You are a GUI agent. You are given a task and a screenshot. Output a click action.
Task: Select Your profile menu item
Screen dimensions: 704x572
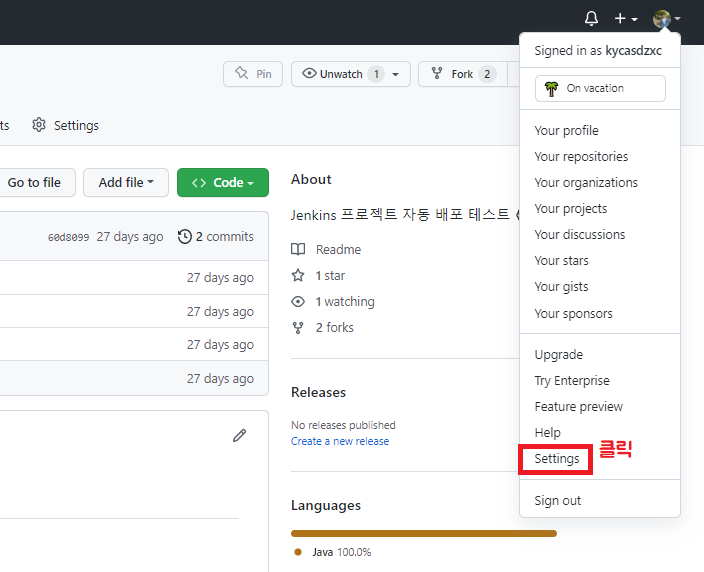[x=566, y=131]
